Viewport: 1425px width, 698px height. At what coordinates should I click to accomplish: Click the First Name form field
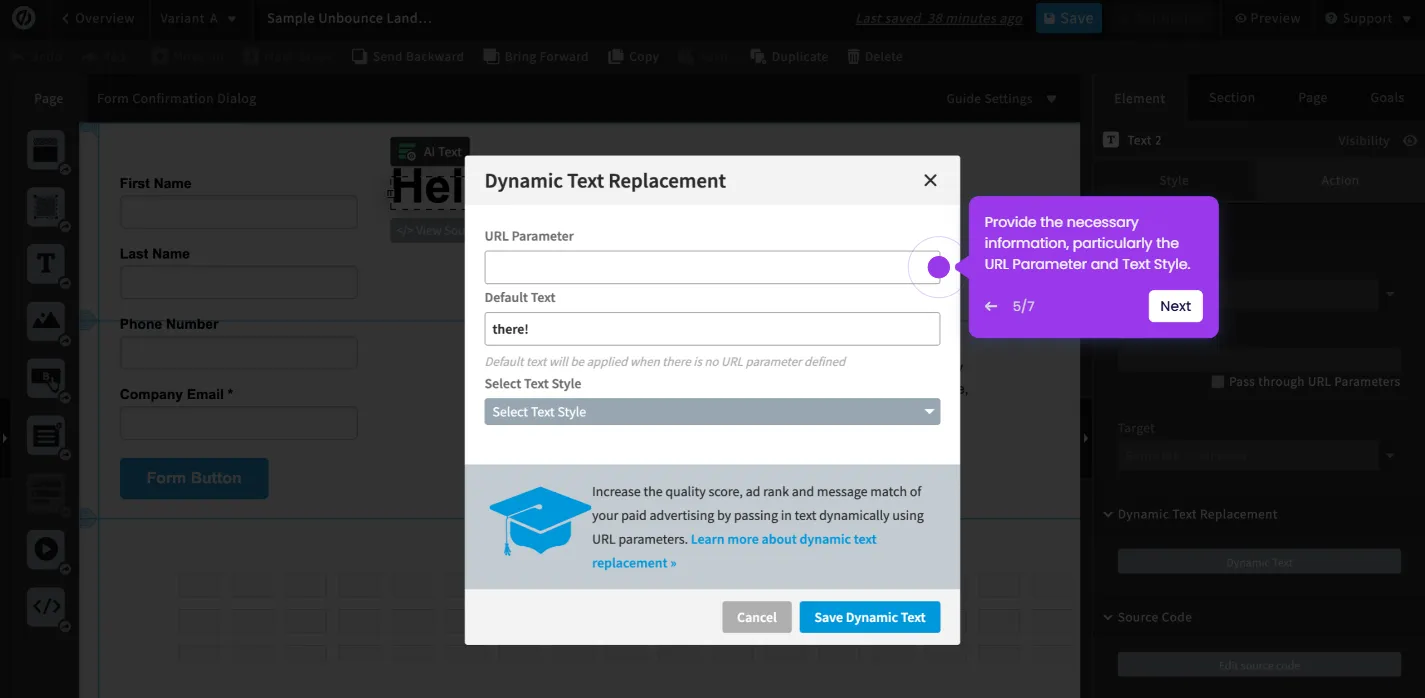coord(238,212)
